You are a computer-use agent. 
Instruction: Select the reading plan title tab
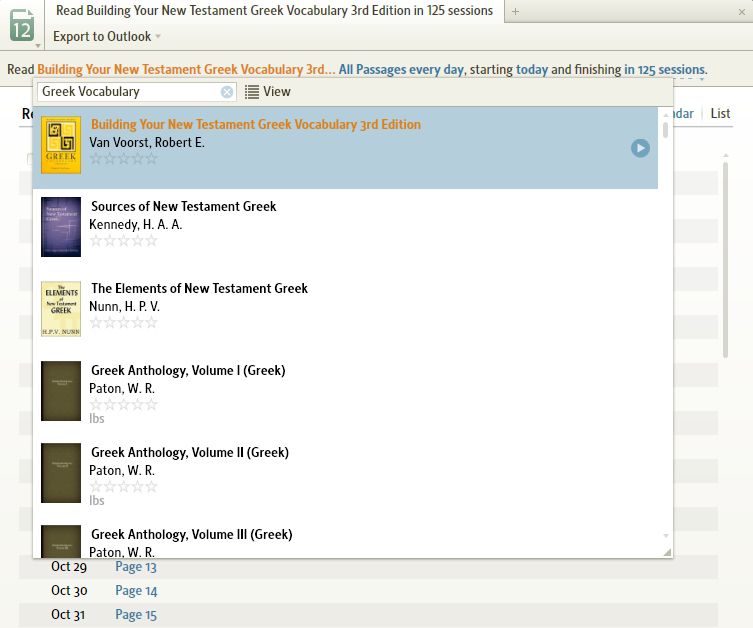[274, 11]
